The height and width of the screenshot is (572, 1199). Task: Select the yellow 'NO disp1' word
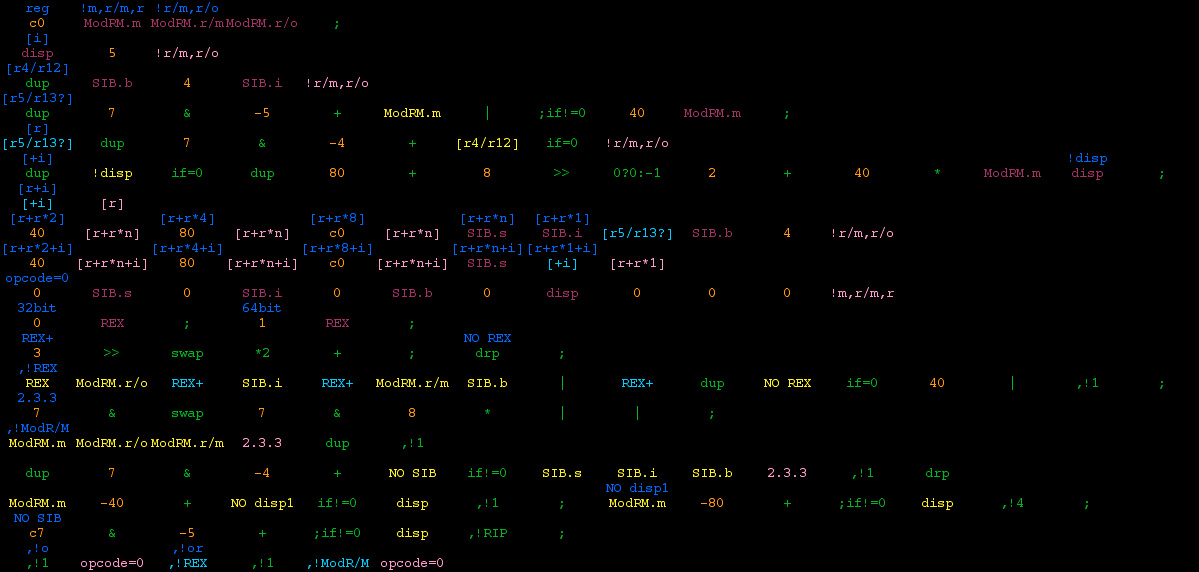(x=262, y=504)
